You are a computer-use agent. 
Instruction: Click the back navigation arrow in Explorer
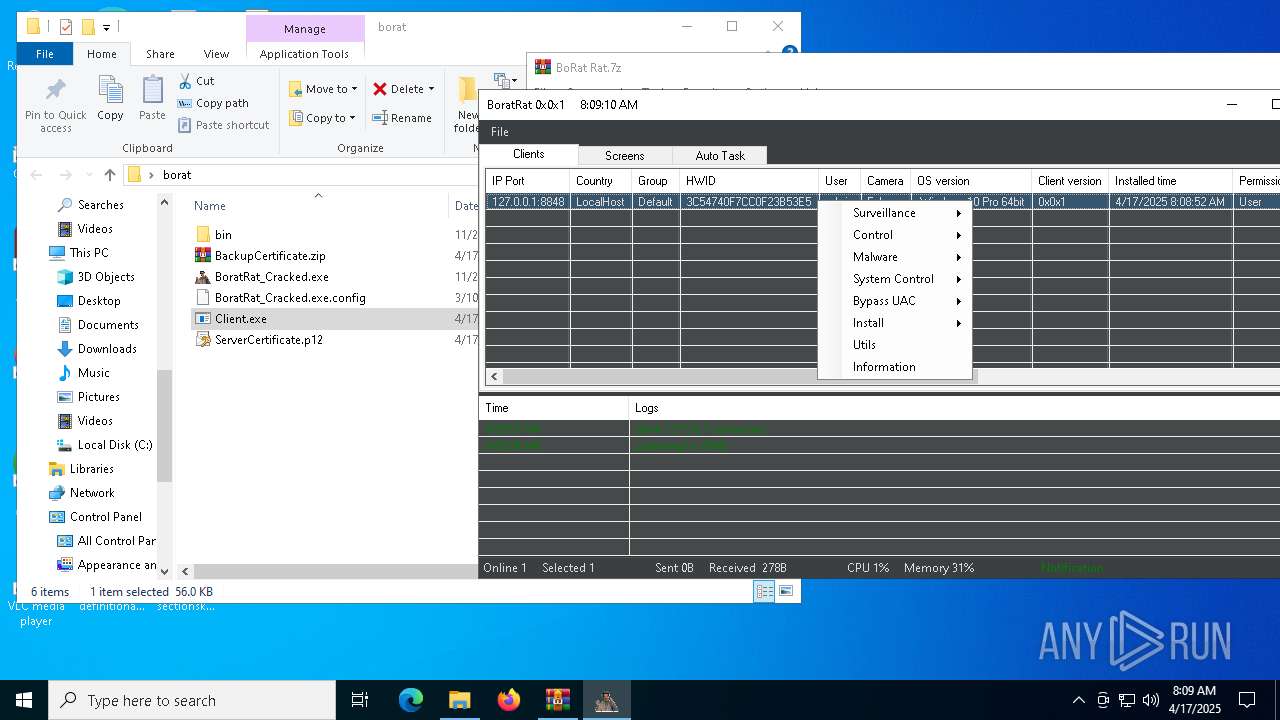[37, 175]
